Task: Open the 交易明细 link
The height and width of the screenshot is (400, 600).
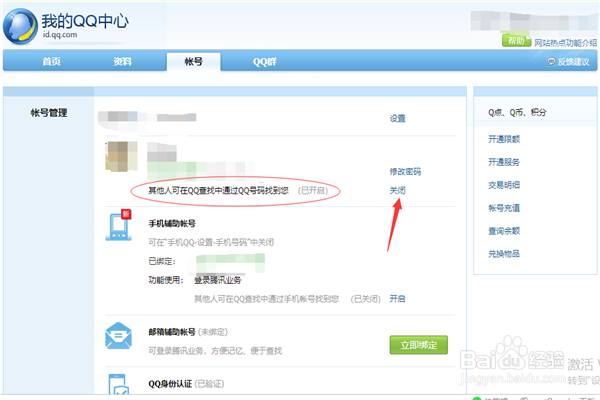Action: 504,185
